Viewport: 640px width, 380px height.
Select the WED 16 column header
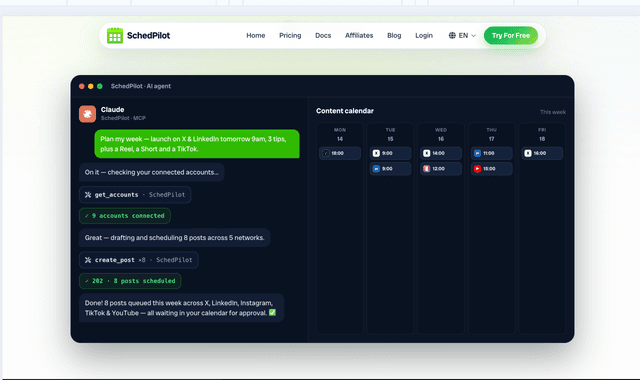(x=441, y=134)
